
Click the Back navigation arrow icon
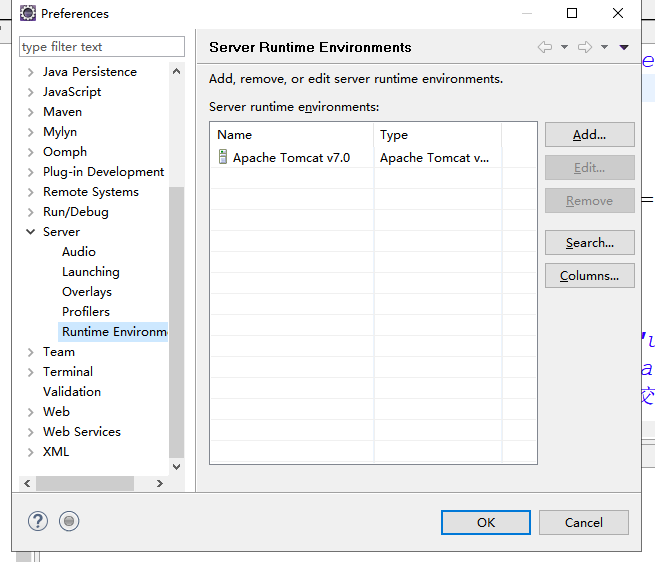pyautogui.click(x=545, y=47)
